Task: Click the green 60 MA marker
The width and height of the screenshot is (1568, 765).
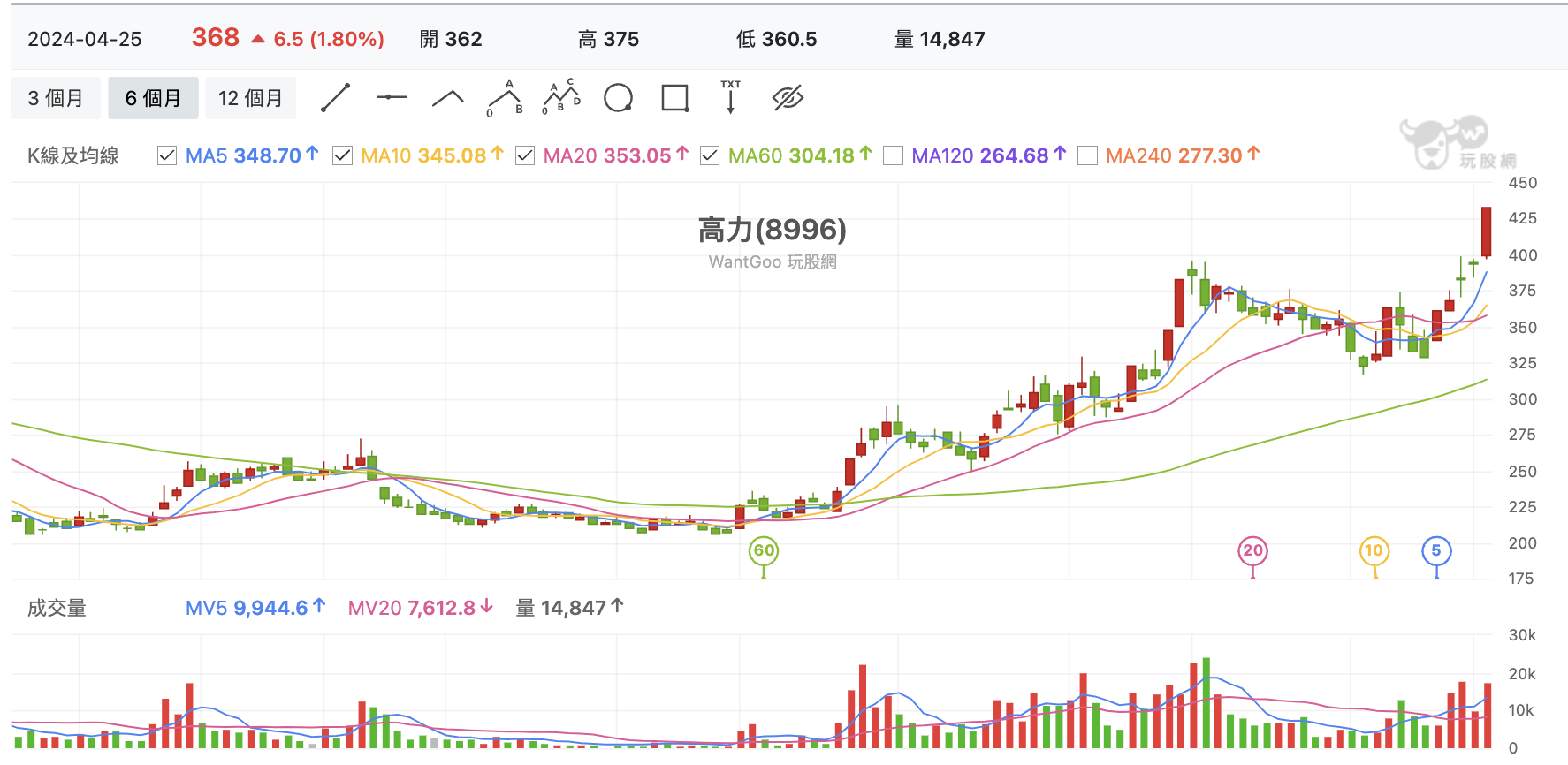Action: (764, 551)
